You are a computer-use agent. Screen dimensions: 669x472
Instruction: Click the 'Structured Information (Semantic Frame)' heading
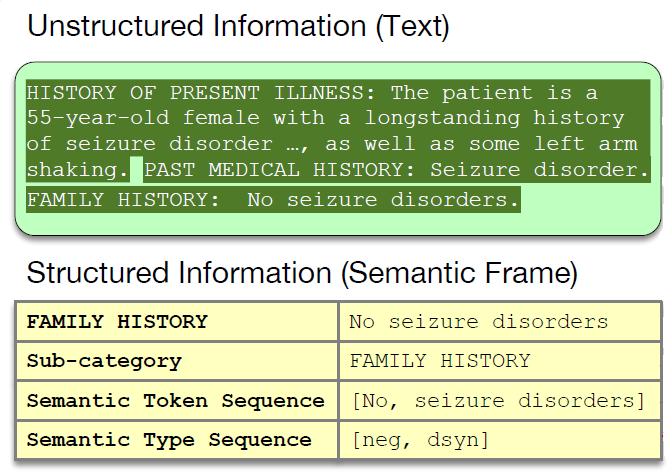tap(302, 272)
